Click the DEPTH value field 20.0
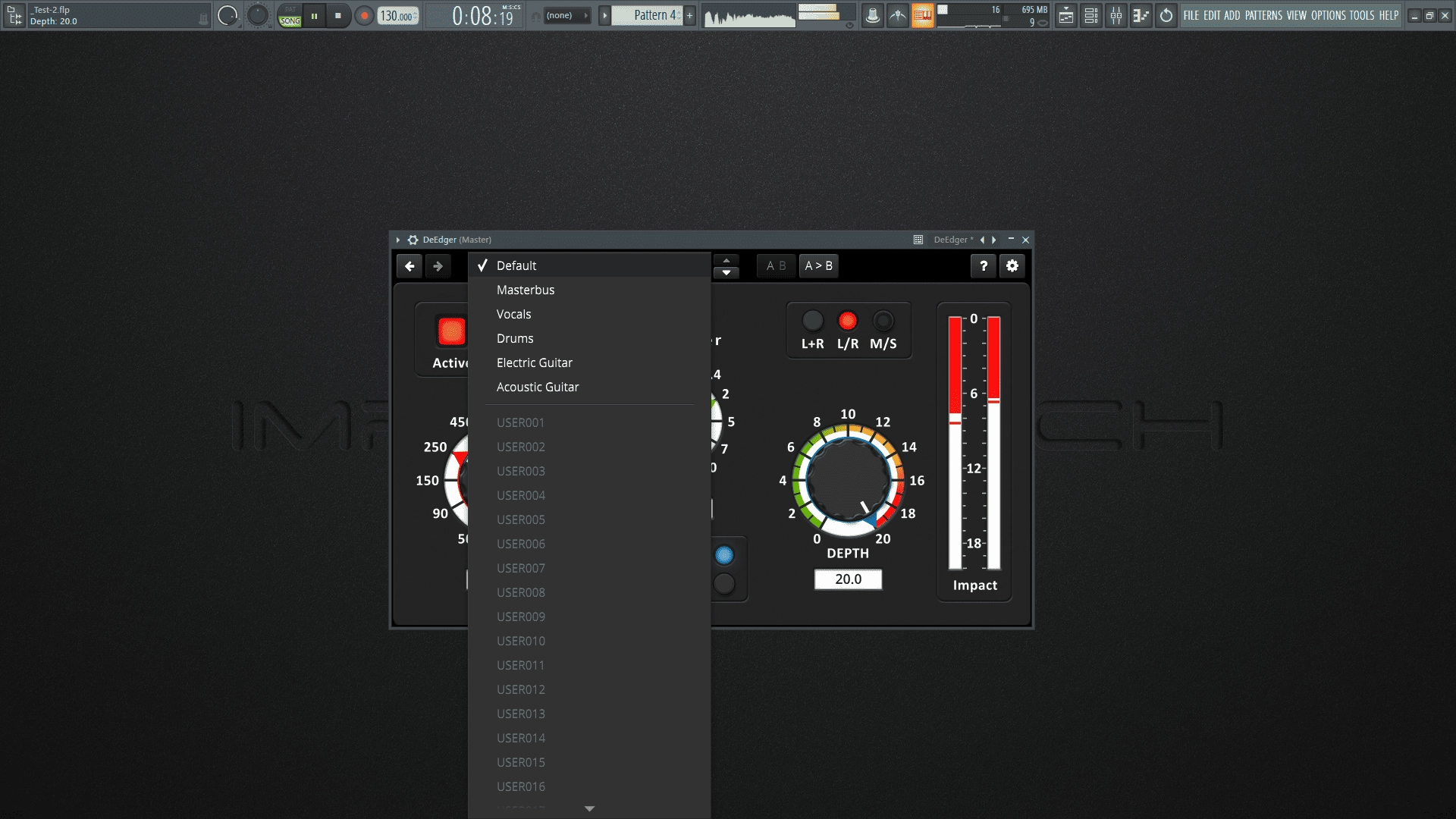The width and height of the screenshot is (1456, 819). 848,579
